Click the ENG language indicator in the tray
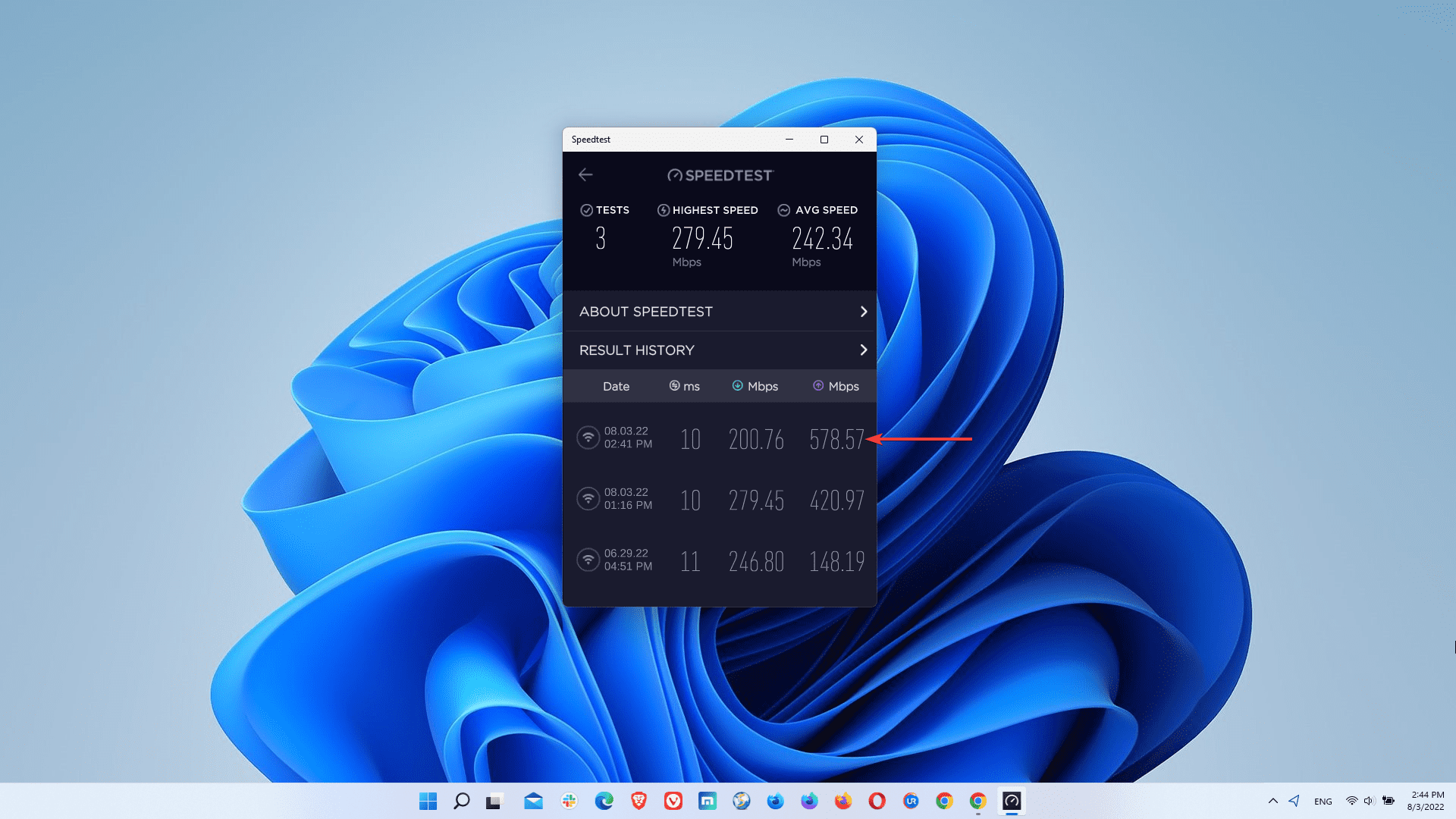 [1323, 802]
